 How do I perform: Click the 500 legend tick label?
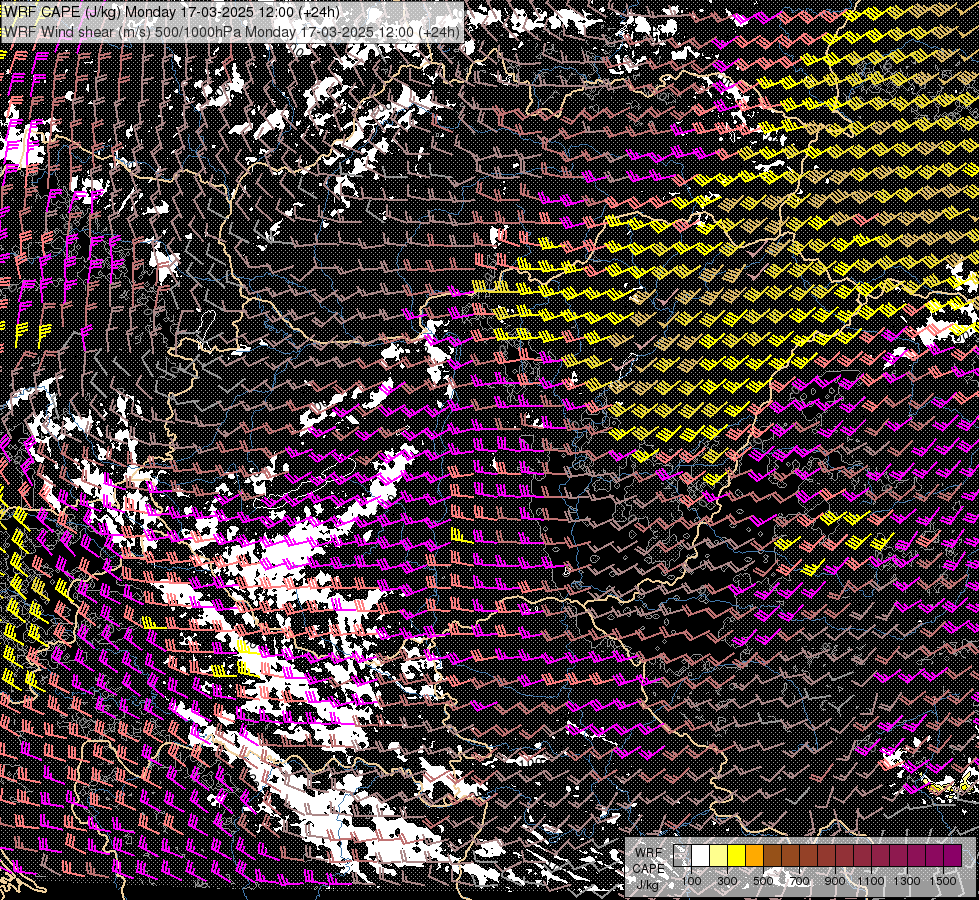(x=763, y=881)
